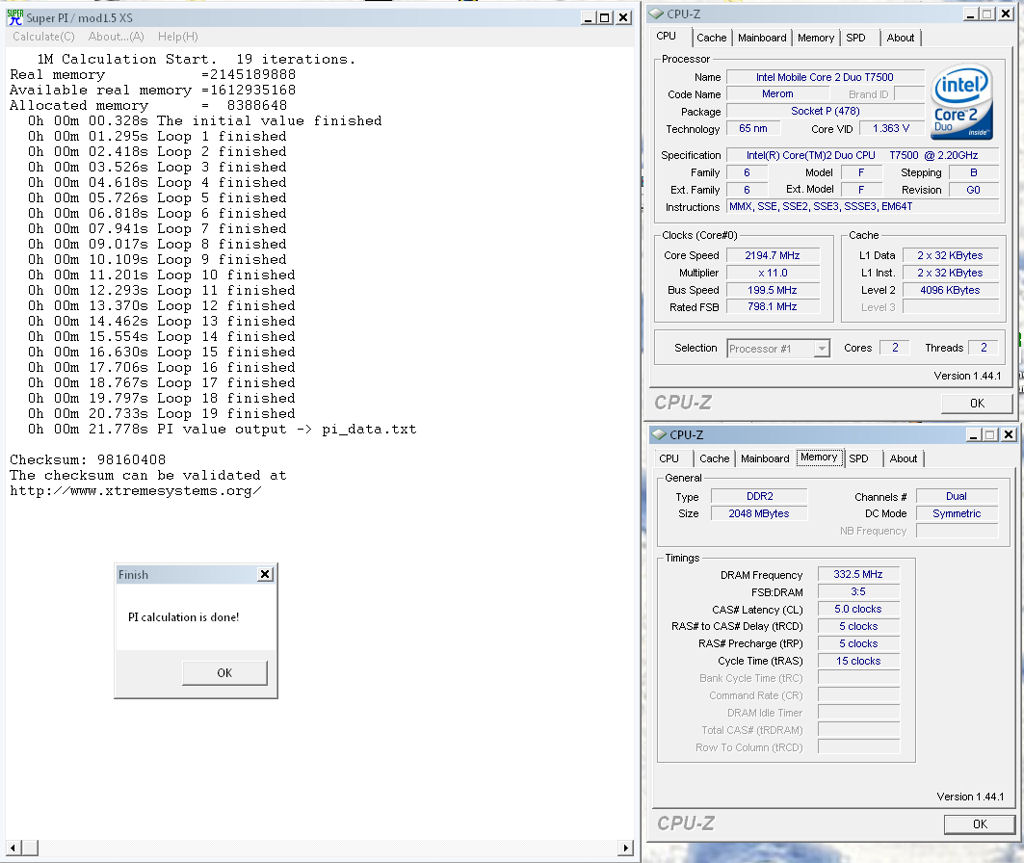
Task: Switch to SPD tab in lower CPU-Z window
Action: click(x=859, y=459)
